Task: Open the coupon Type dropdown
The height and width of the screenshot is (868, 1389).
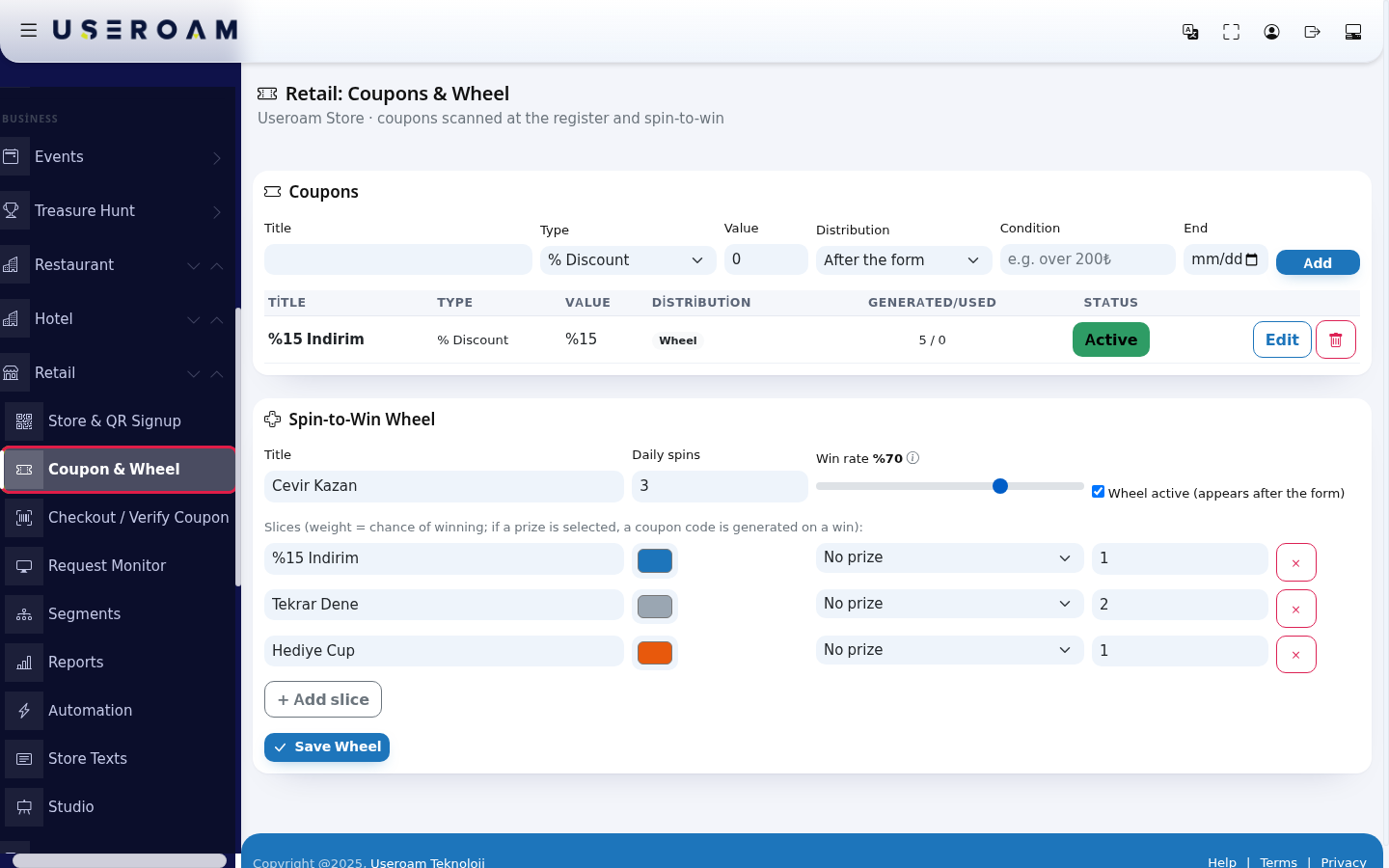Action: point(628,259)
